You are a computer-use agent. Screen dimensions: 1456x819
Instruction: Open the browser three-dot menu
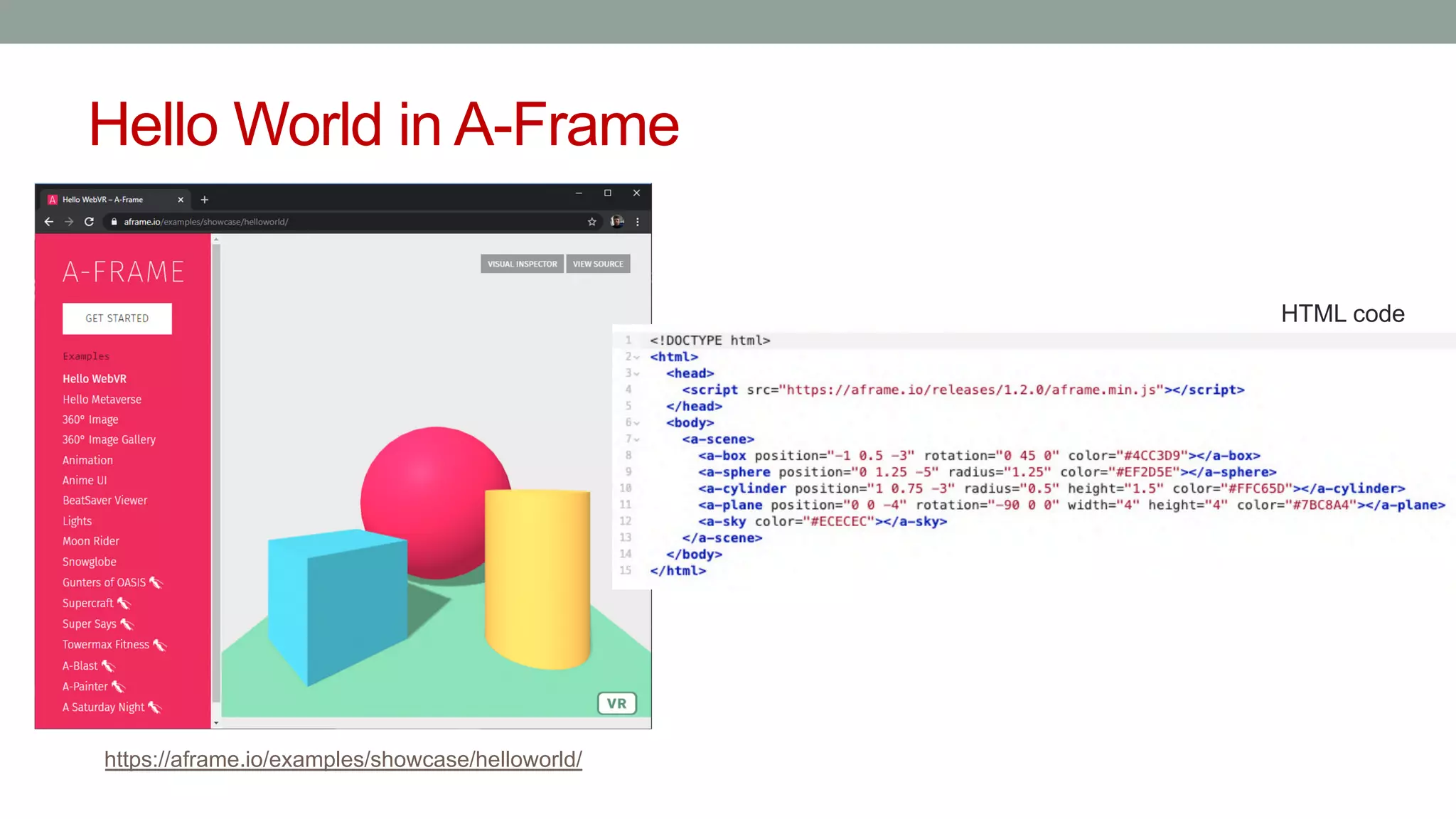(638, 222)
